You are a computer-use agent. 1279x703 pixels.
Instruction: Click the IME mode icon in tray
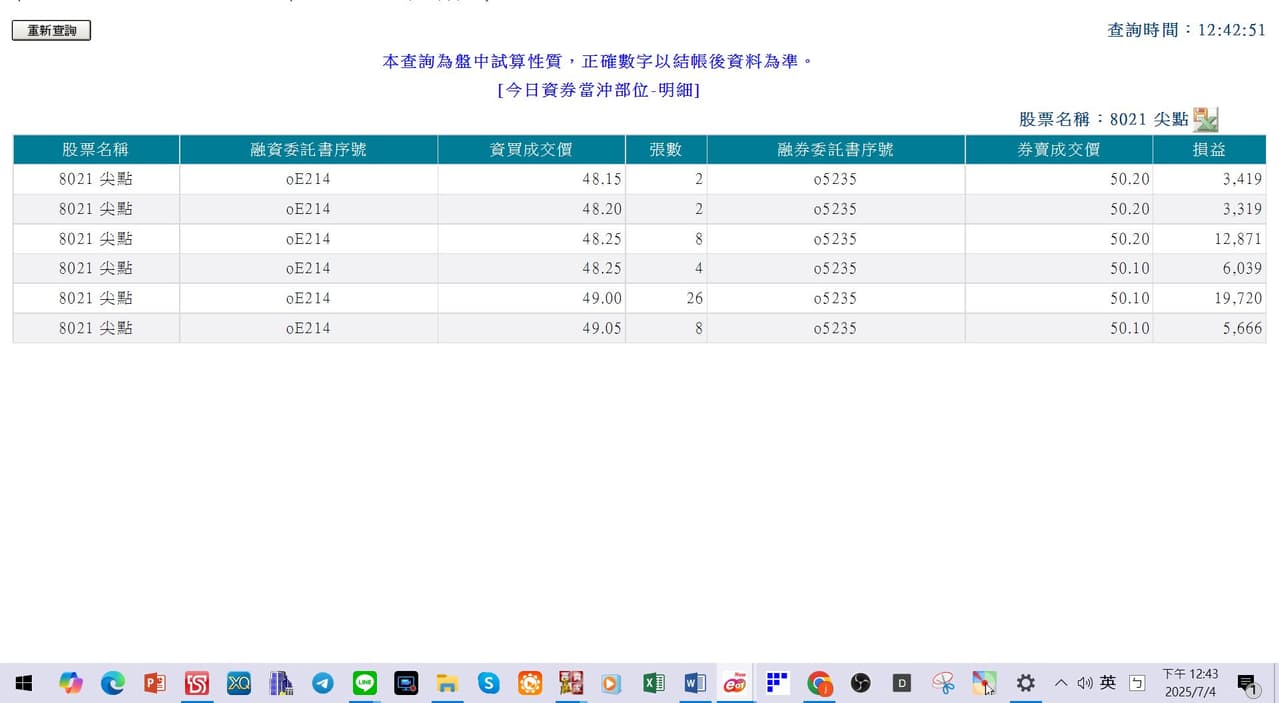1137,683
